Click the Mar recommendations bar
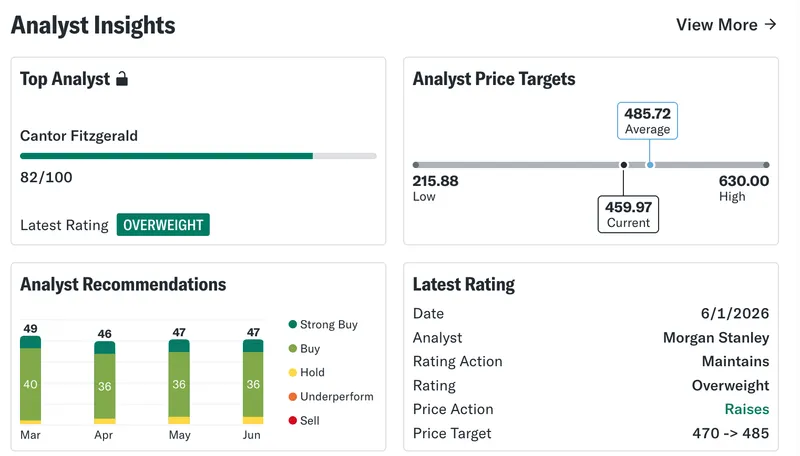This screenshot has width=800, height=456. coord(31,380)
